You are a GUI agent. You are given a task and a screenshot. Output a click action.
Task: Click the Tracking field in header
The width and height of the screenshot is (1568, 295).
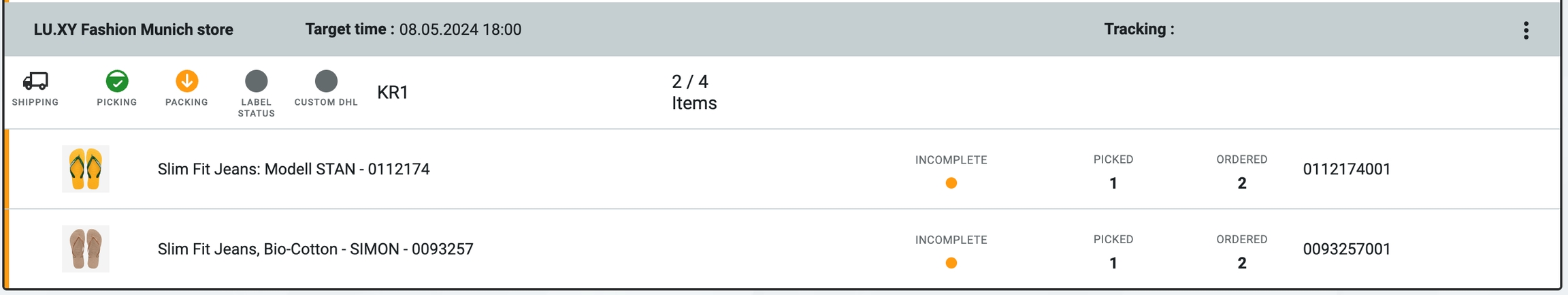(1139, 29)
